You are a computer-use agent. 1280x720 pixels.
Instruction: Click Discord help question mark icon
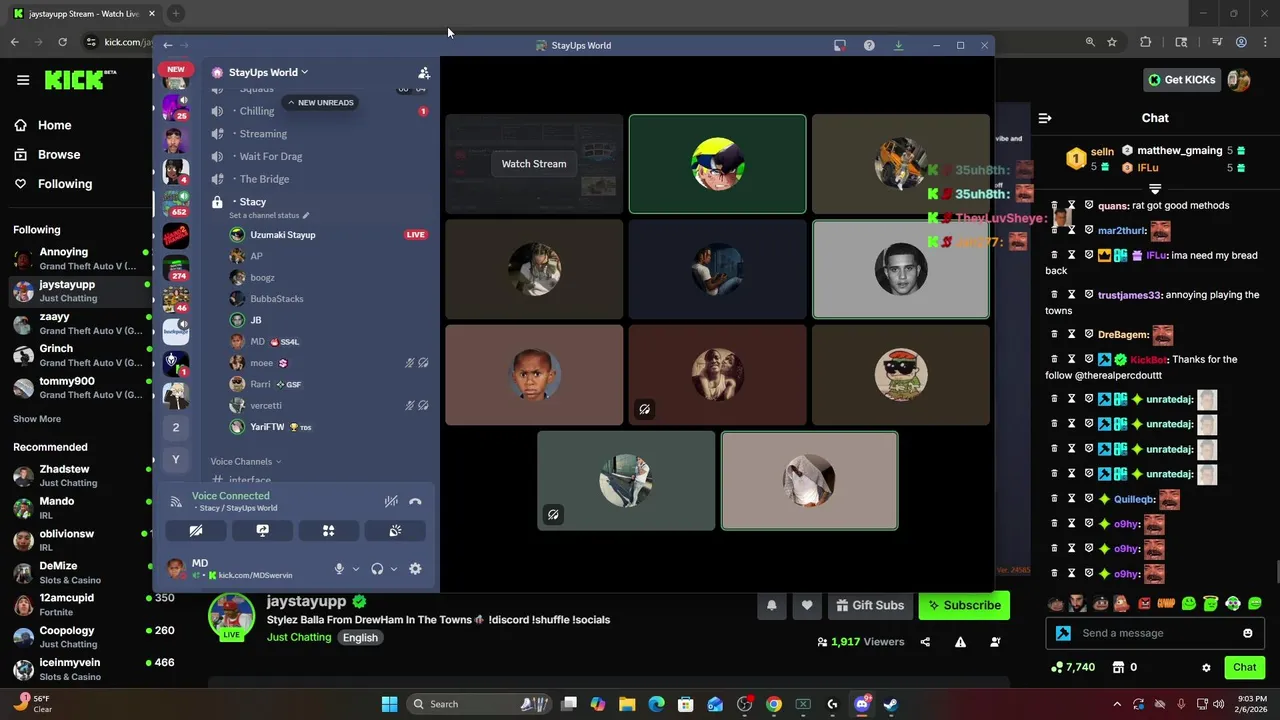click(x=869, y=45)
